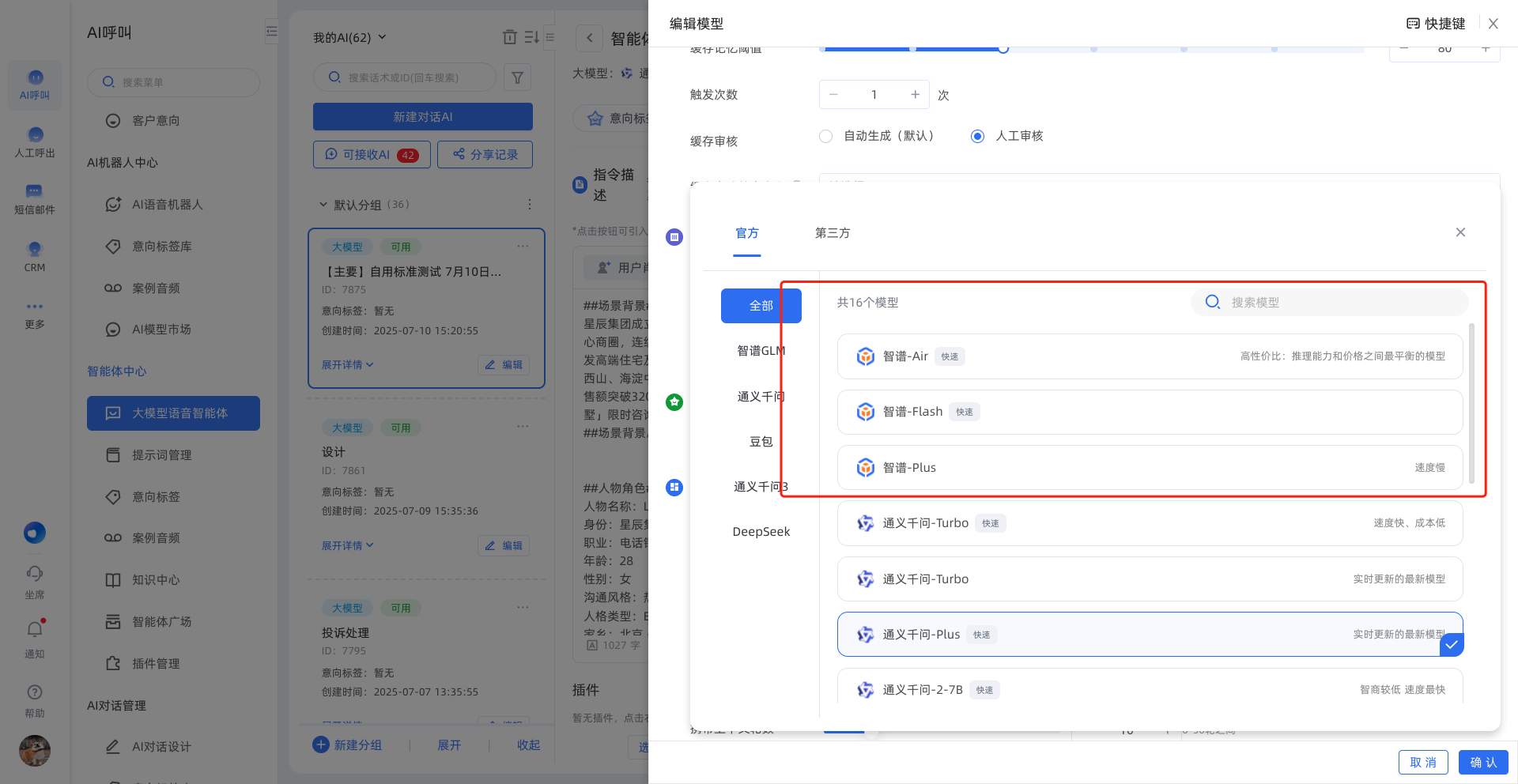The height and width of the screenshot is (784, 1518).
Task: Close the model picker popup with X
Action: (1460, 232)
